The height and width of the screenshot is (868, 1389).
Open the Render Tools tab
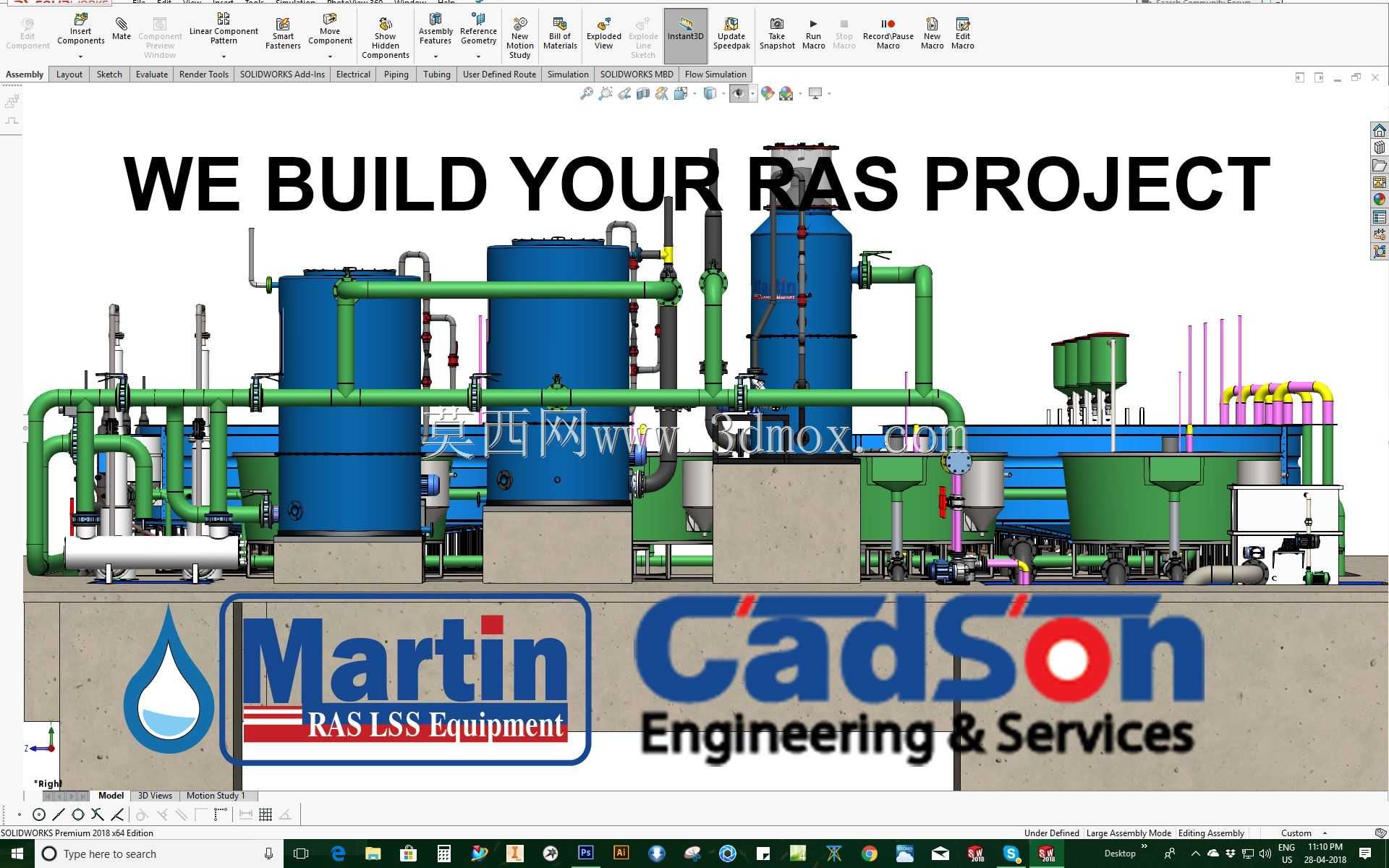(x=204, y=75)
